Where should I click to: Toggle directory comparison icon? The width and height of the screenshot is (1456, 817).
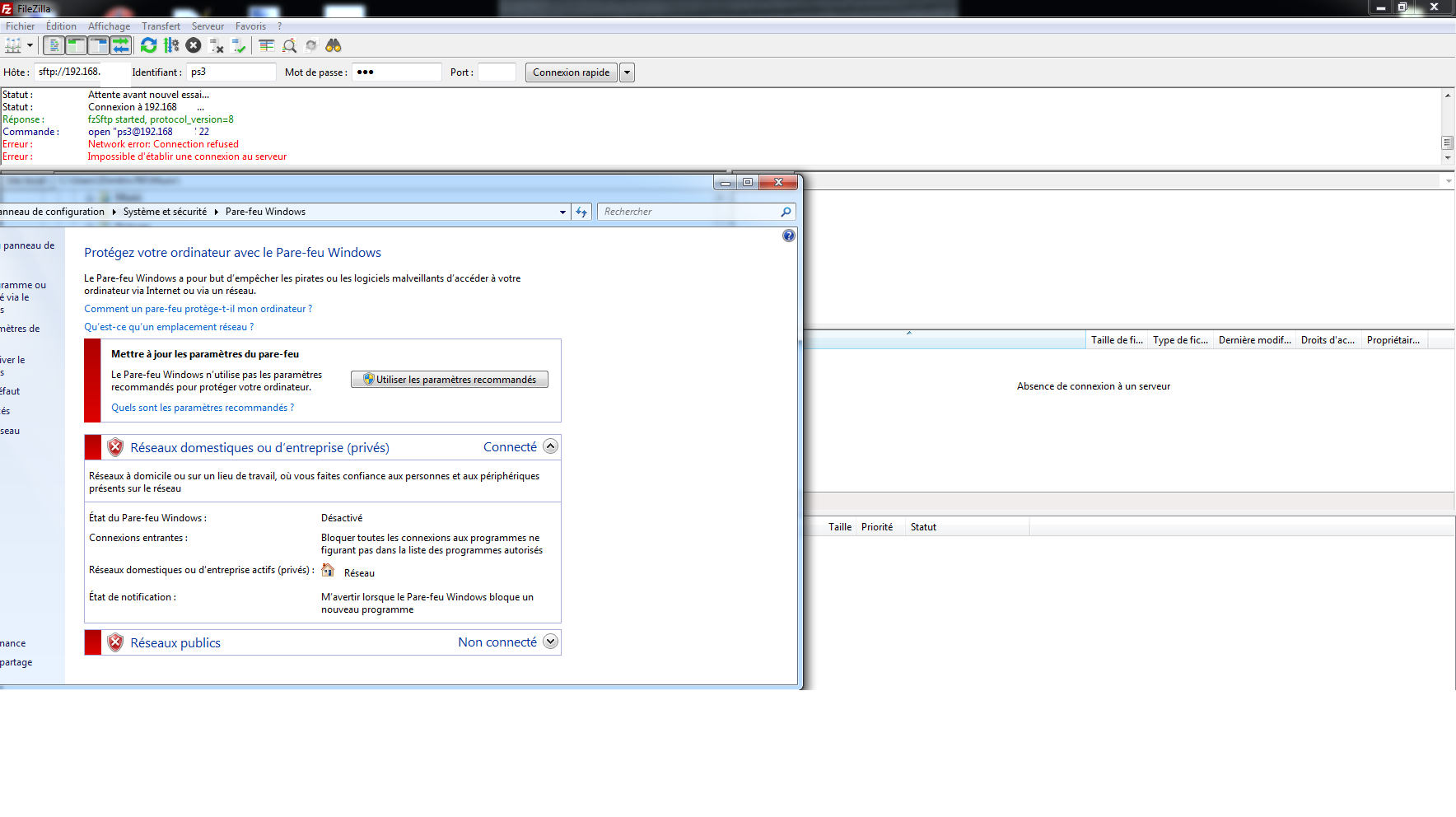pos(289,45)
